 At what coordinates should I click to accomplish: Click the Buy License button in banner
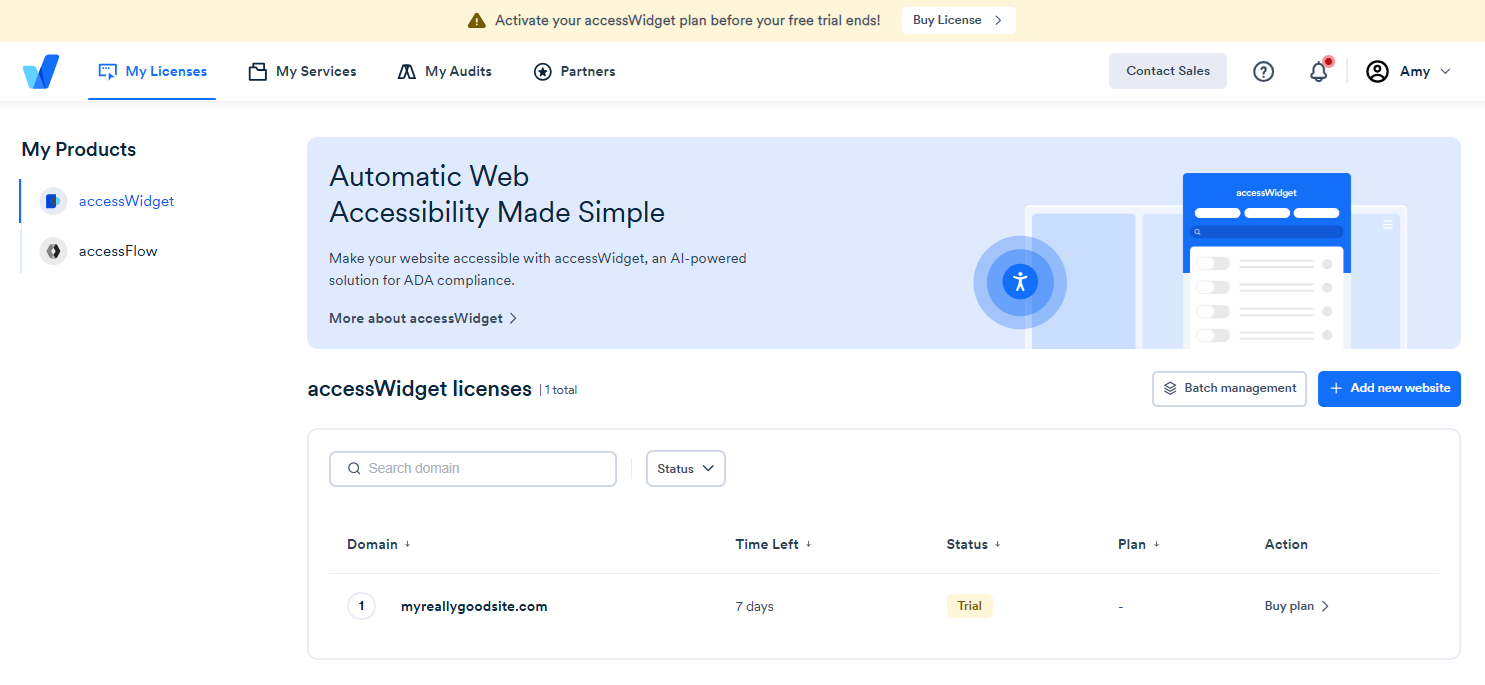click(958, 20)
